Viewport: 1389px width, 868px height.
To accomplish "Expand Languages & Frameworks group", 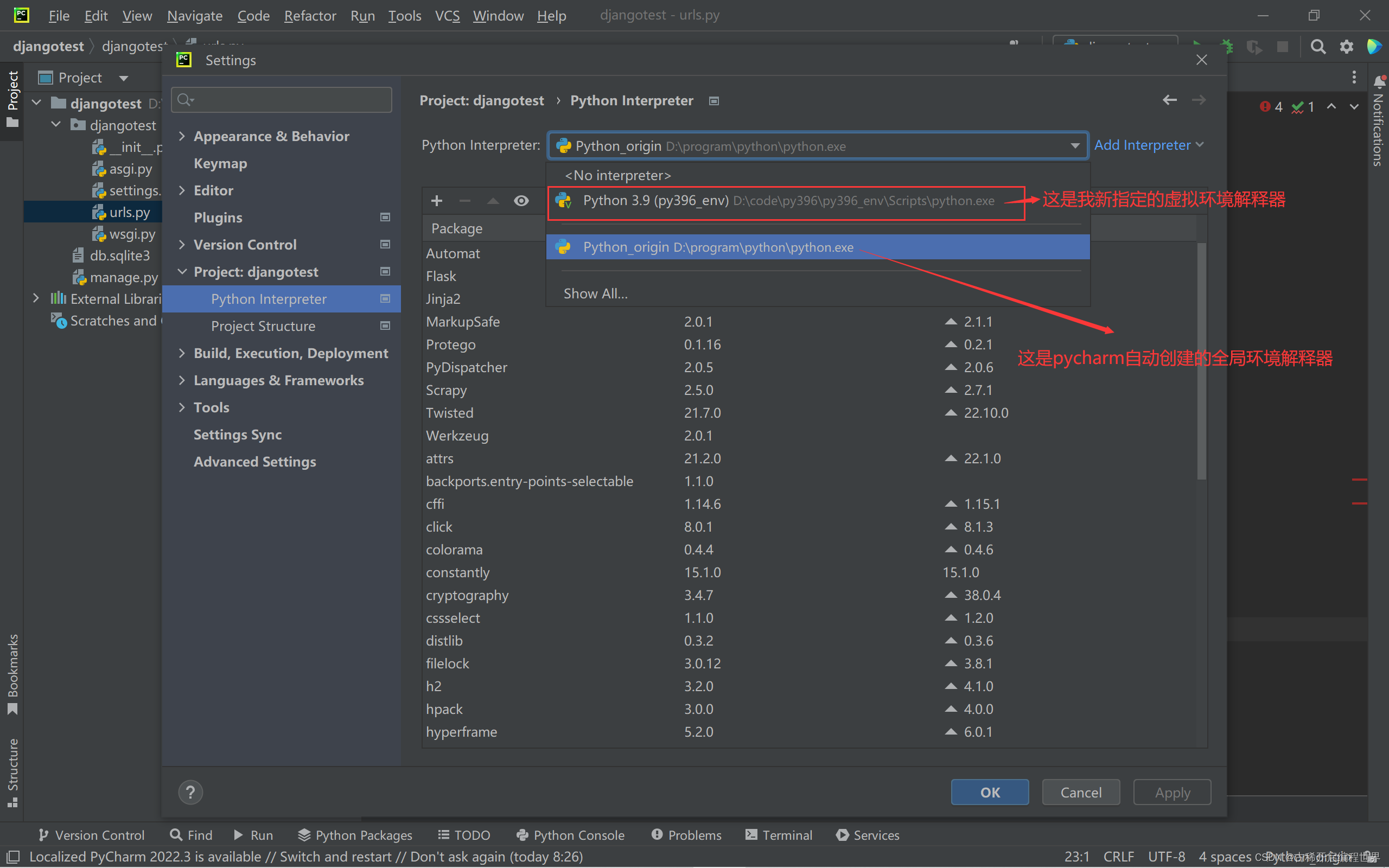I will [182, 380].
